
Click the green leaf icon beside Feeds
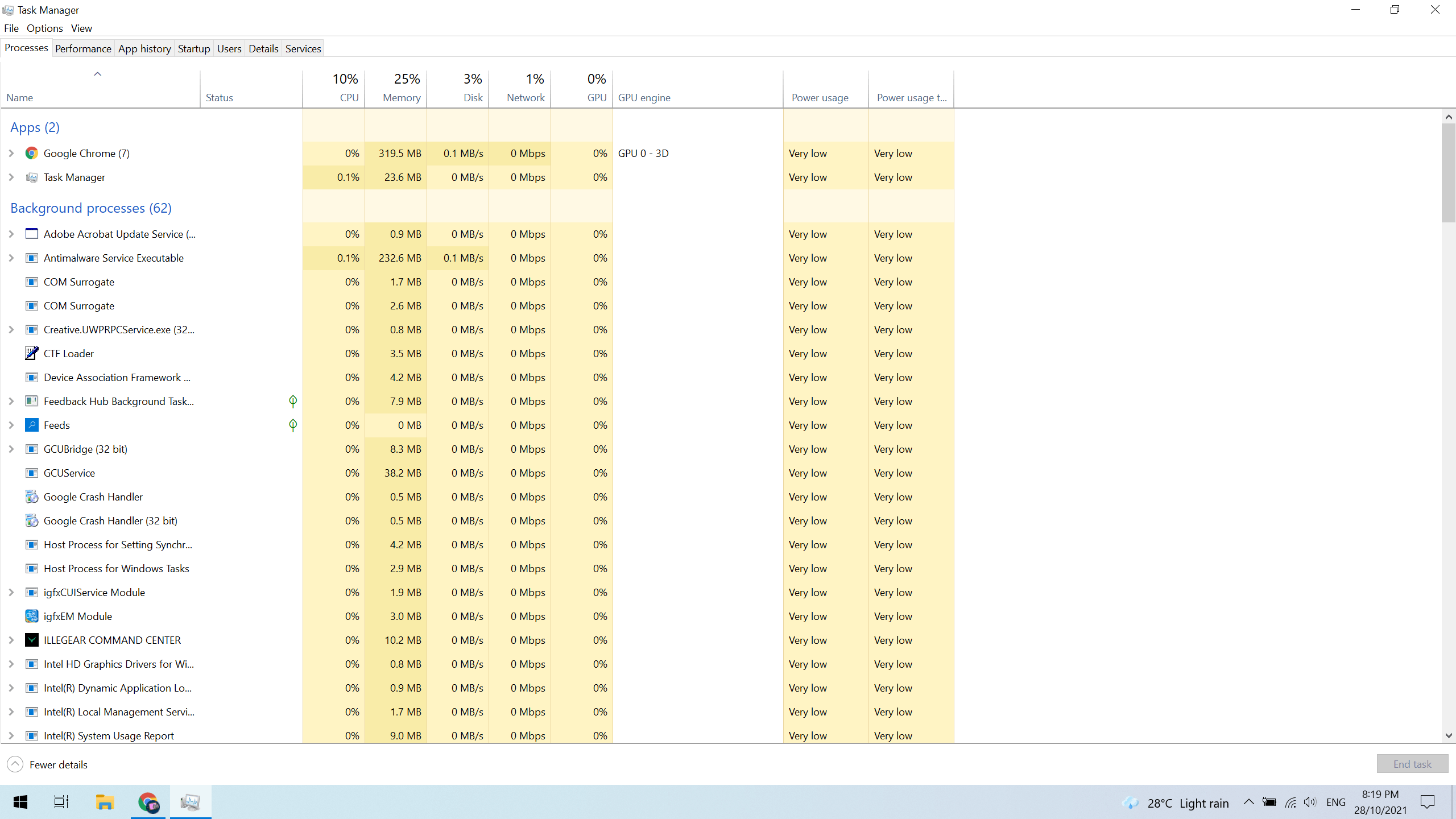293,425
